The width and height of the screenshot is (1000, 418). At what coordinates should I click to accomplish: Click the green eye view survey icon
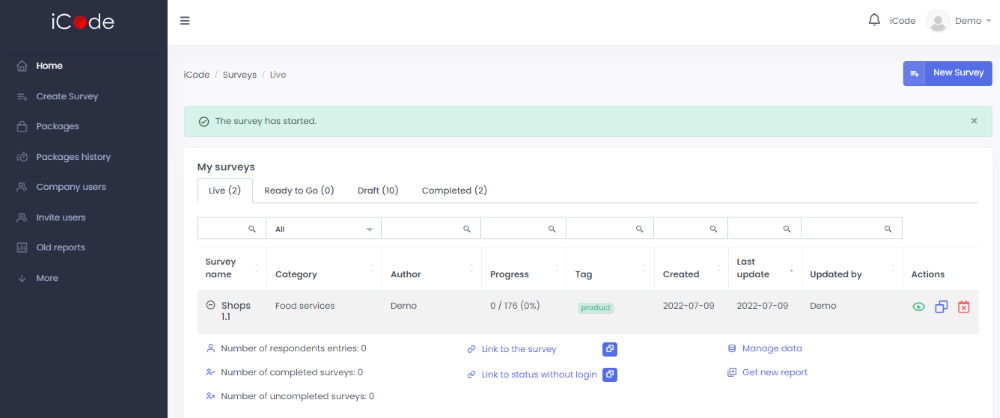coord(918,307)
